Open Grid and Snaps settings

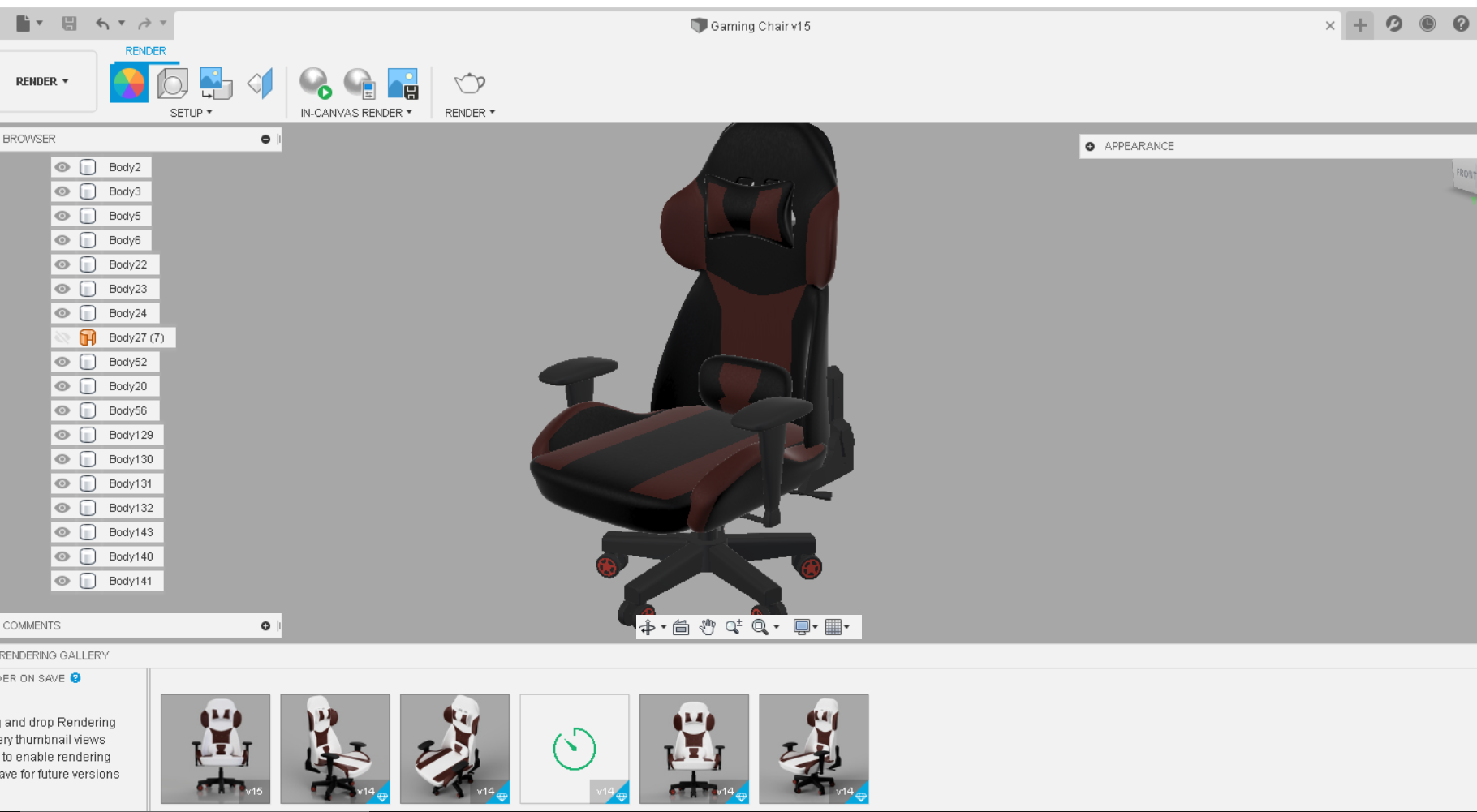(x=833, y=627)
